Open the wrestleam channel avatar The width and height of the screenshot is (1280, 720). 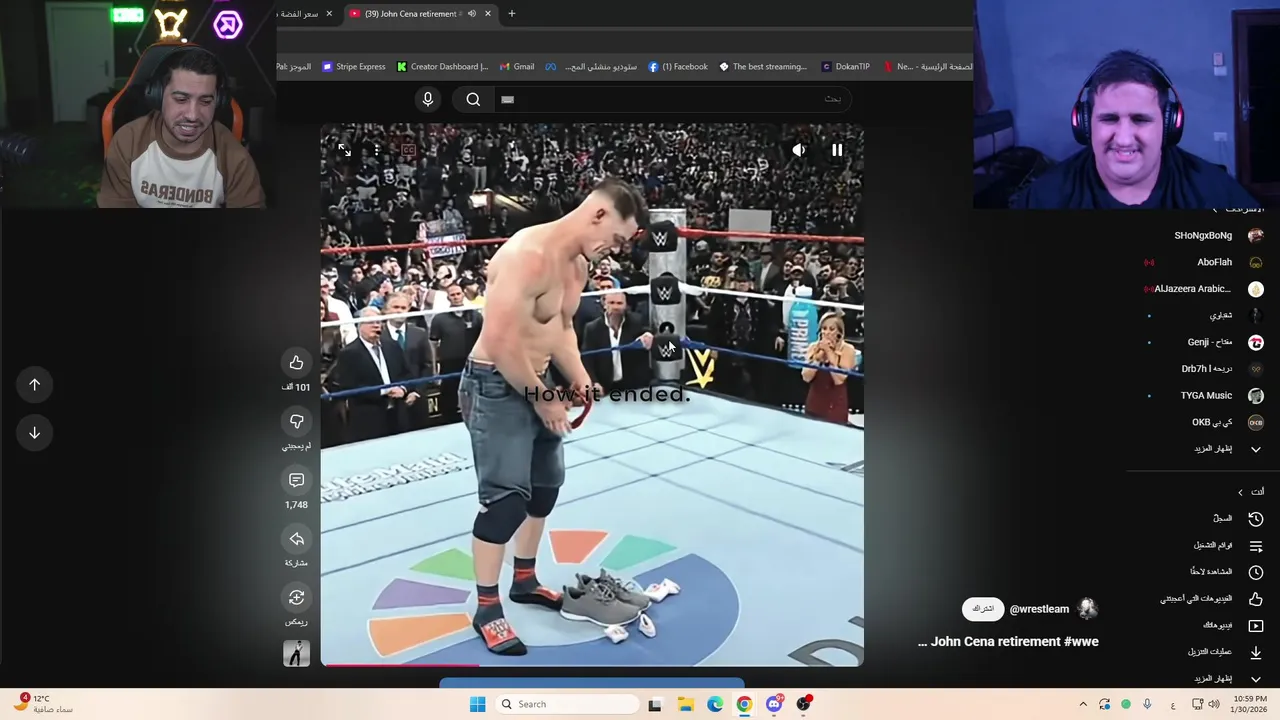1087,608
